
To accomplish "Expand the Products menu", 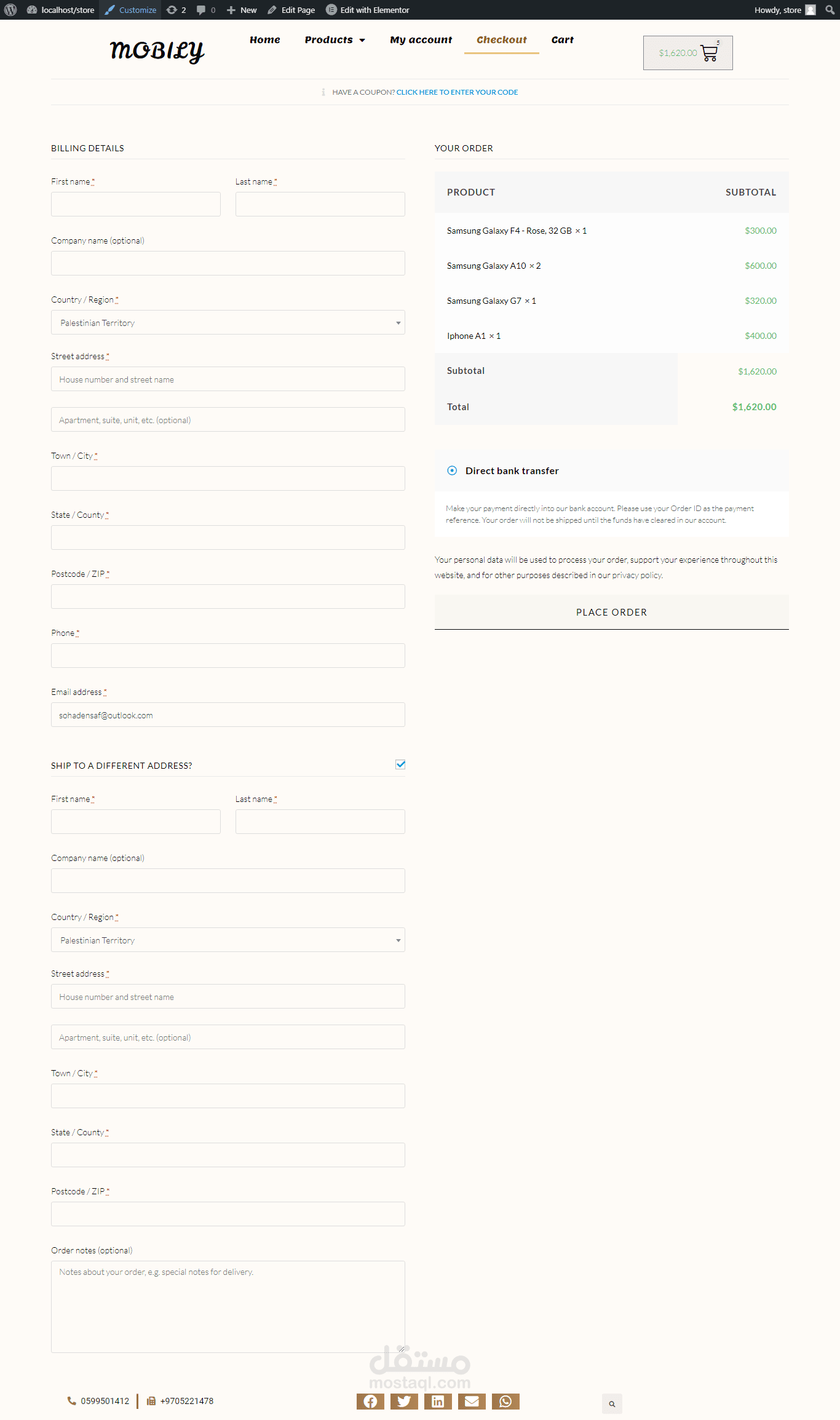I will [x=335, y=40].
